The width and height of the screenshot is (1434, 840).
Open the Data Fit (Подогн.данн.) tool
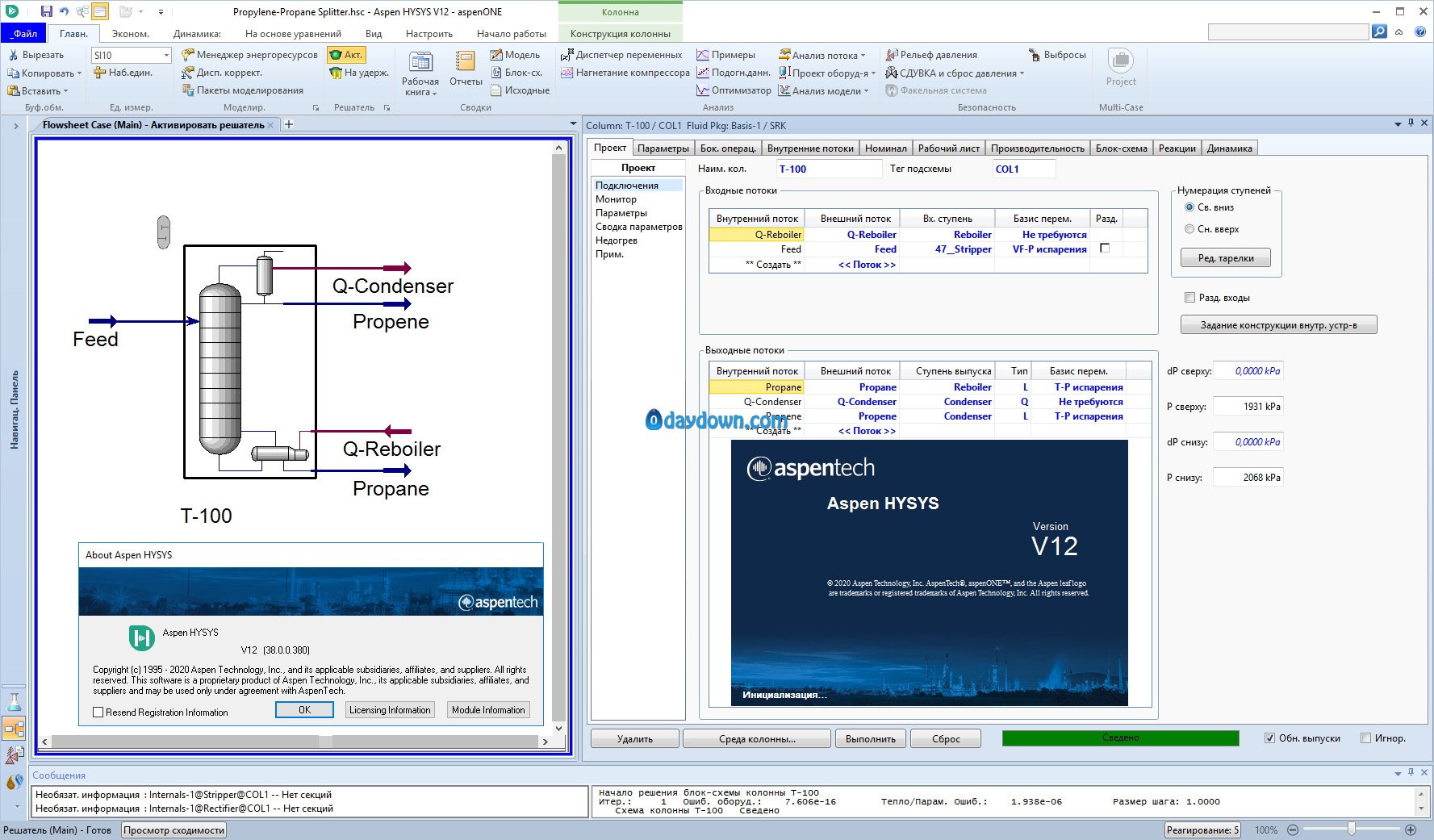click(x=733, y=73)
